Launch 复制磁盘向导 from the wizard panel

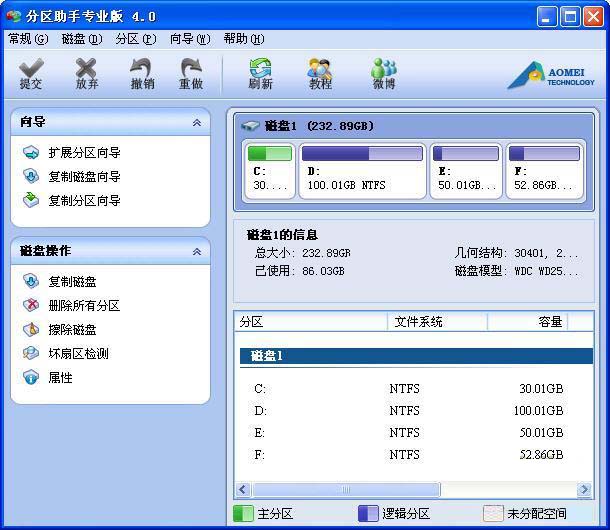(84, 177)
